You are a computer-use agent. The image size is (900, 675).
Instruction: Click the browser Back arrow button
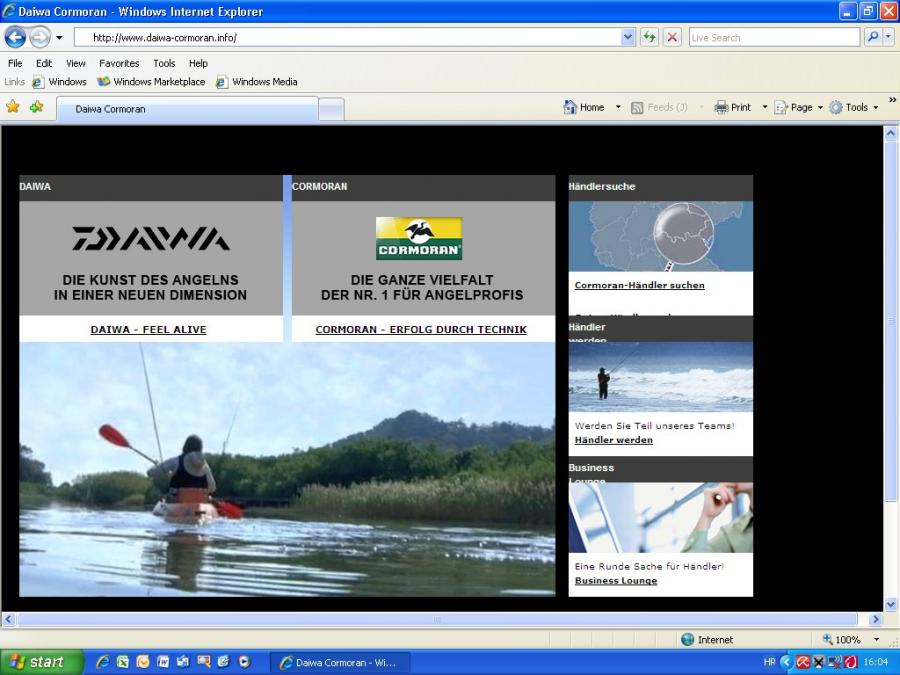15,37
